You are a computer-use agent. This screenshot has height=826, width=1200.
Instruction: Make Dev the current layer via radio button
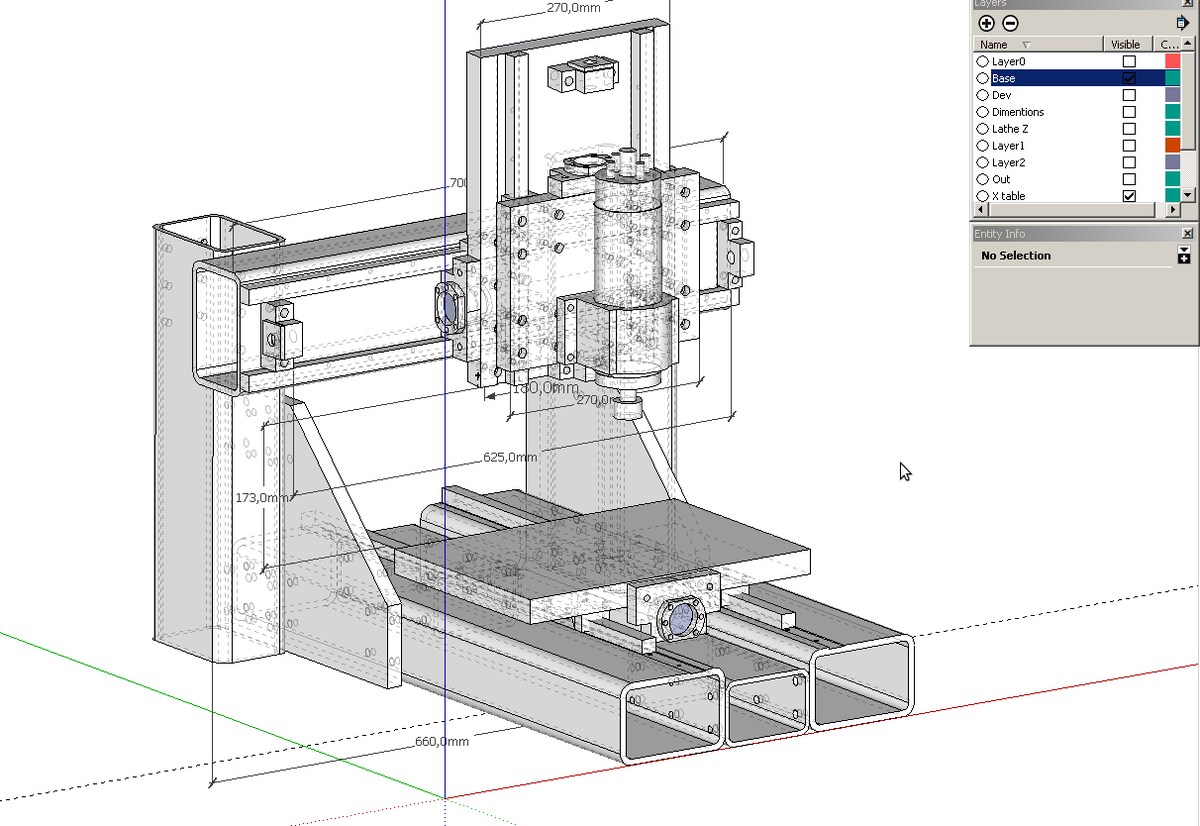982,95
